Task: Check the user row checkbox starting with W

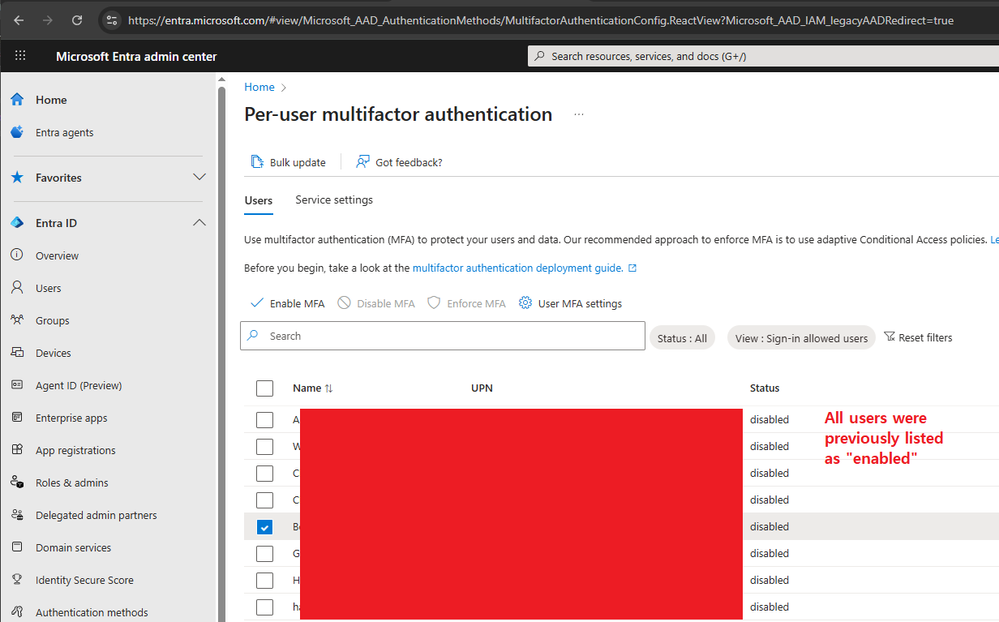Action: 264,447
